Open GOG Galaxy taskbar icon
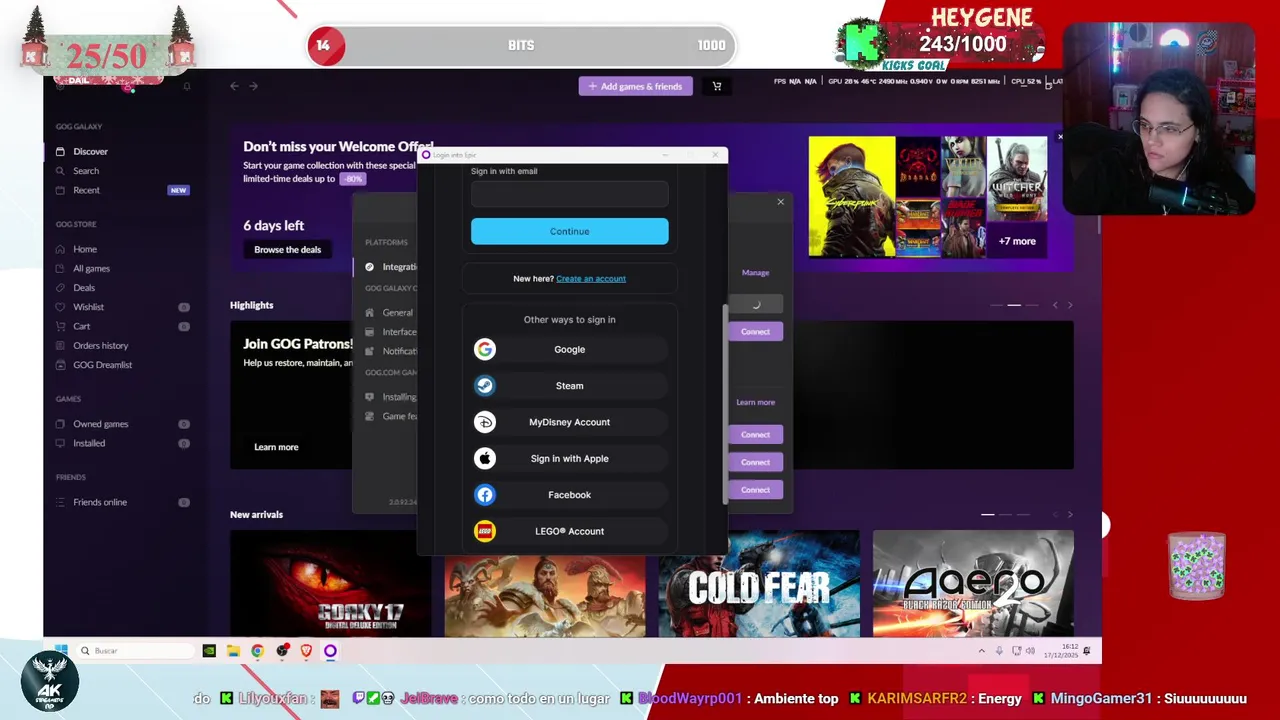Image resolution: width=1280 pixels, height=720 pixels. coord(330,651)
